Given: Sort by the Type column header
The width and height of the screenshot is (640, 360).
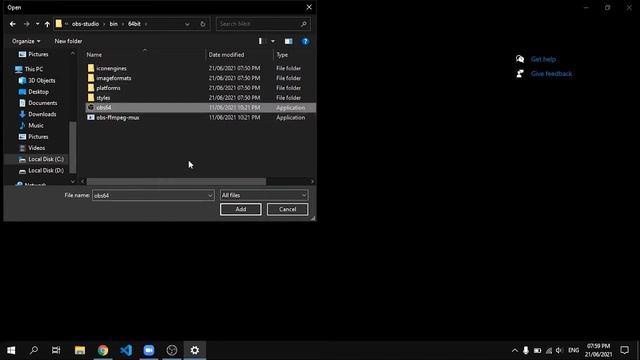Looking at the screenshot, I should point(282,55).
